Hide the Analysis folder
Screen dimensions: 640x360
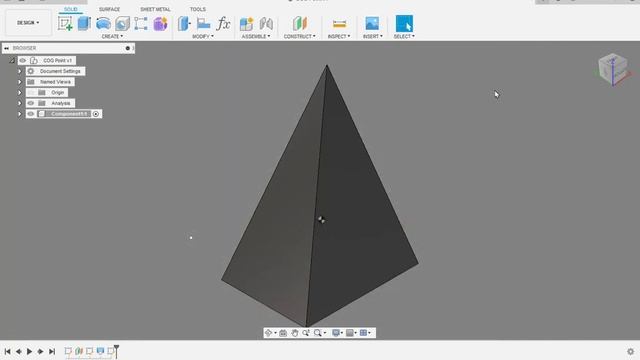31,103
